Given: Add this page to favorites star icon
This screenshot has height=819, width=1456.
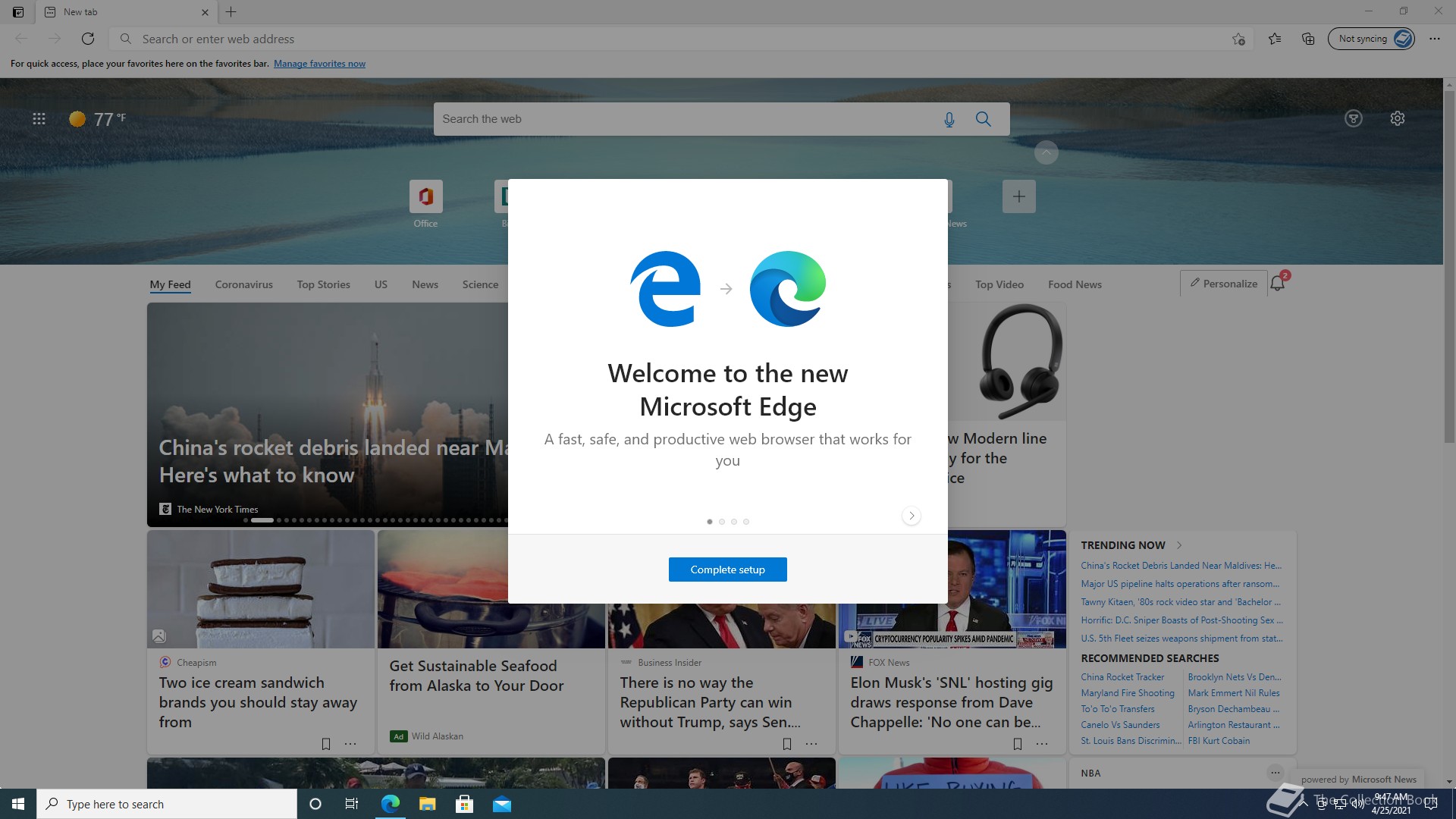Looking at the screenshot, I should click(x=1238, y=39).
